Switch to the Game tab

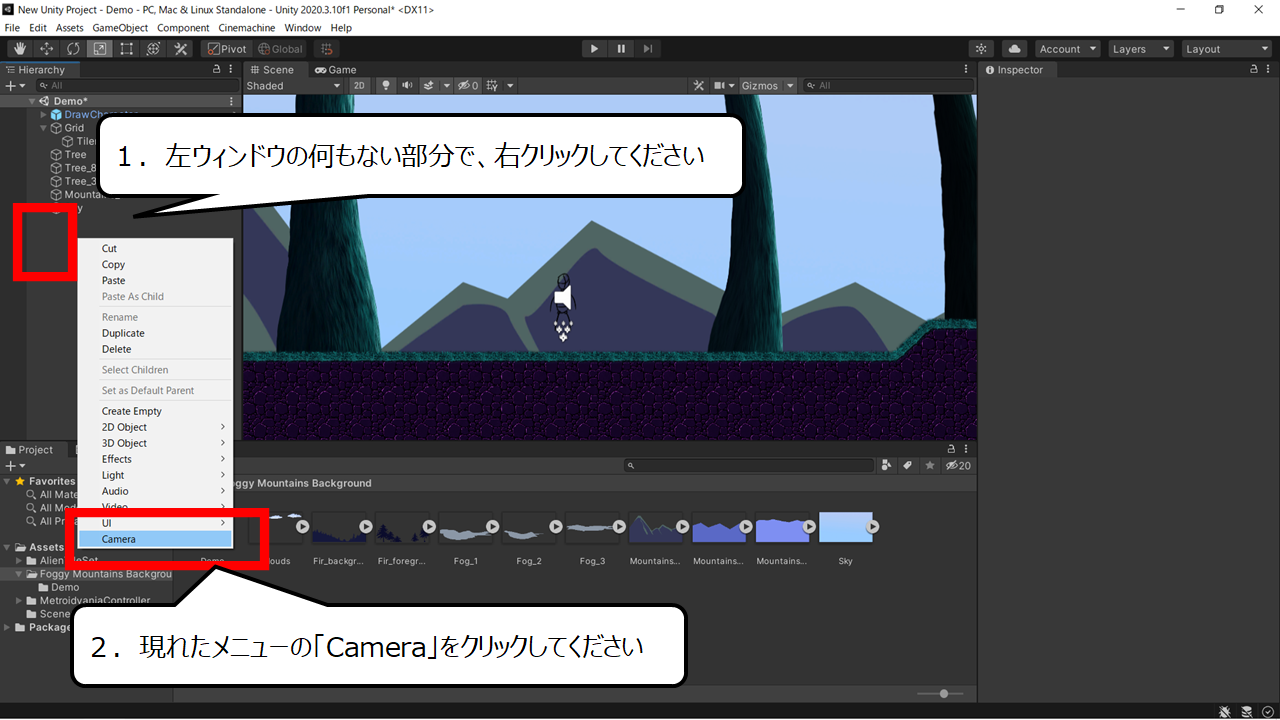click(336, 70)
